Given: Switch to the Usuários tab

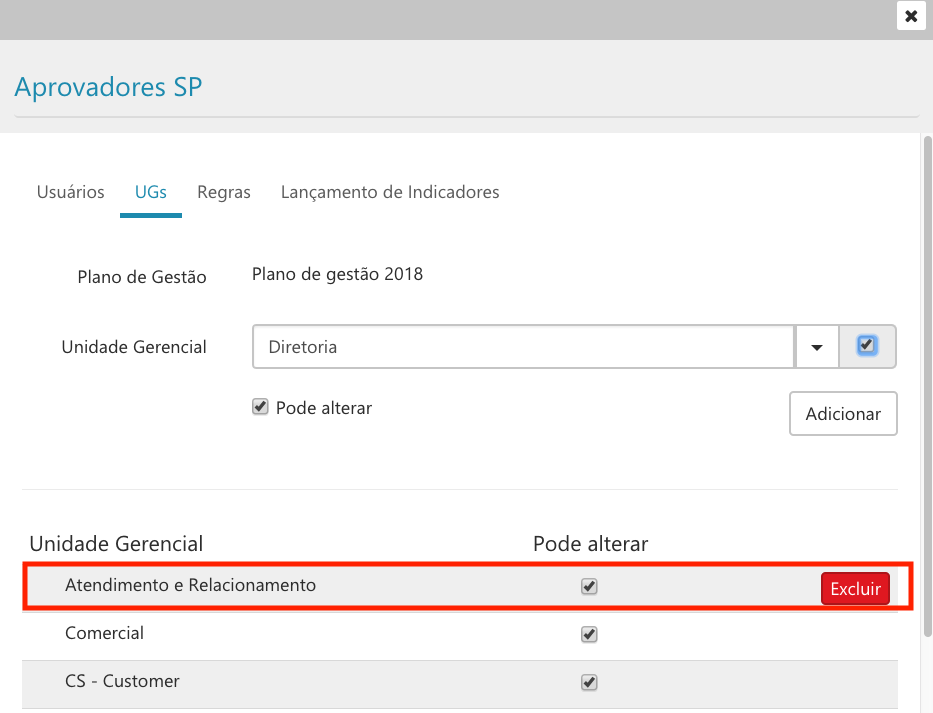Looking at the screenshot, I should click(x=70, y=192).
